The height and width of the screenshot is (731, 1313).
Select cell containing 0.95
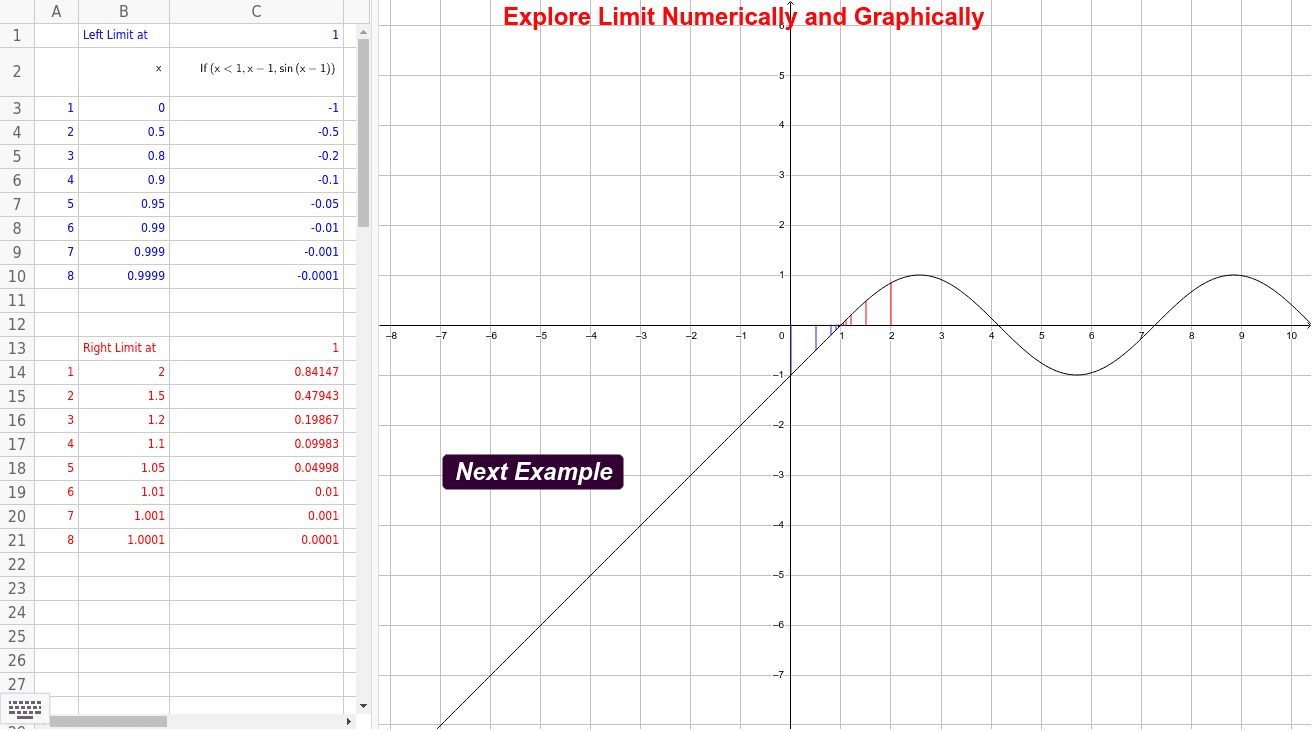124,204
